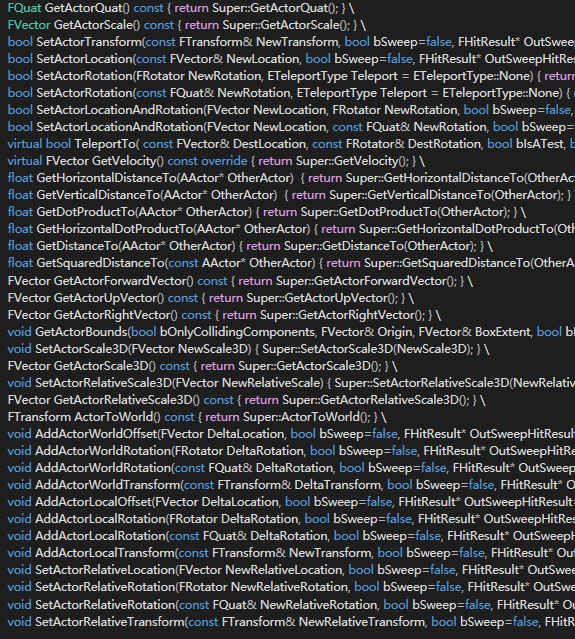The image size is (575, 639).
Task: Click BoxExtent parameter in GetActorBounds
Action: coord(503,332)
